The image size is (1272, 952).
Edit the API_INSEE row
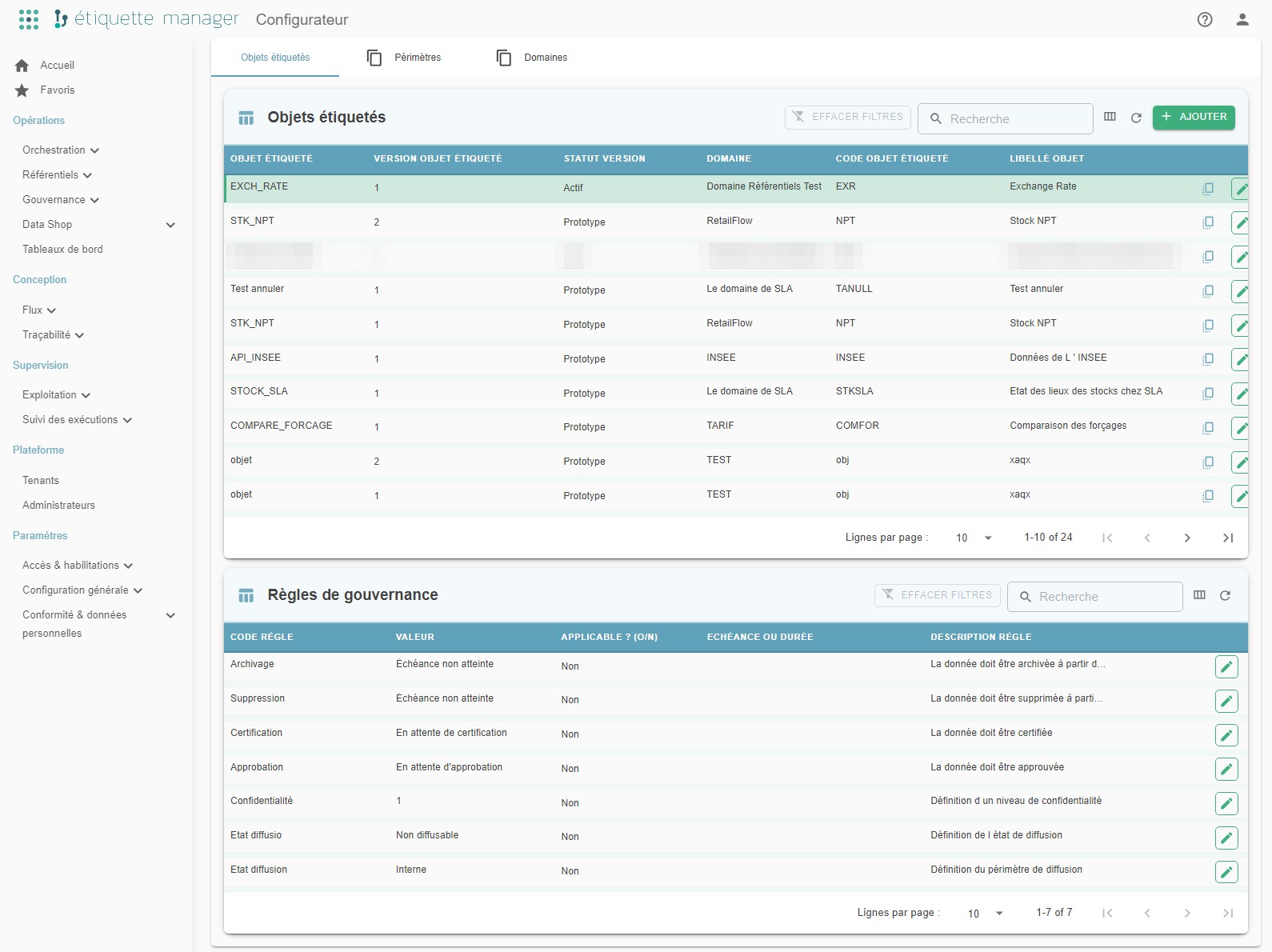pos(1241,360)
